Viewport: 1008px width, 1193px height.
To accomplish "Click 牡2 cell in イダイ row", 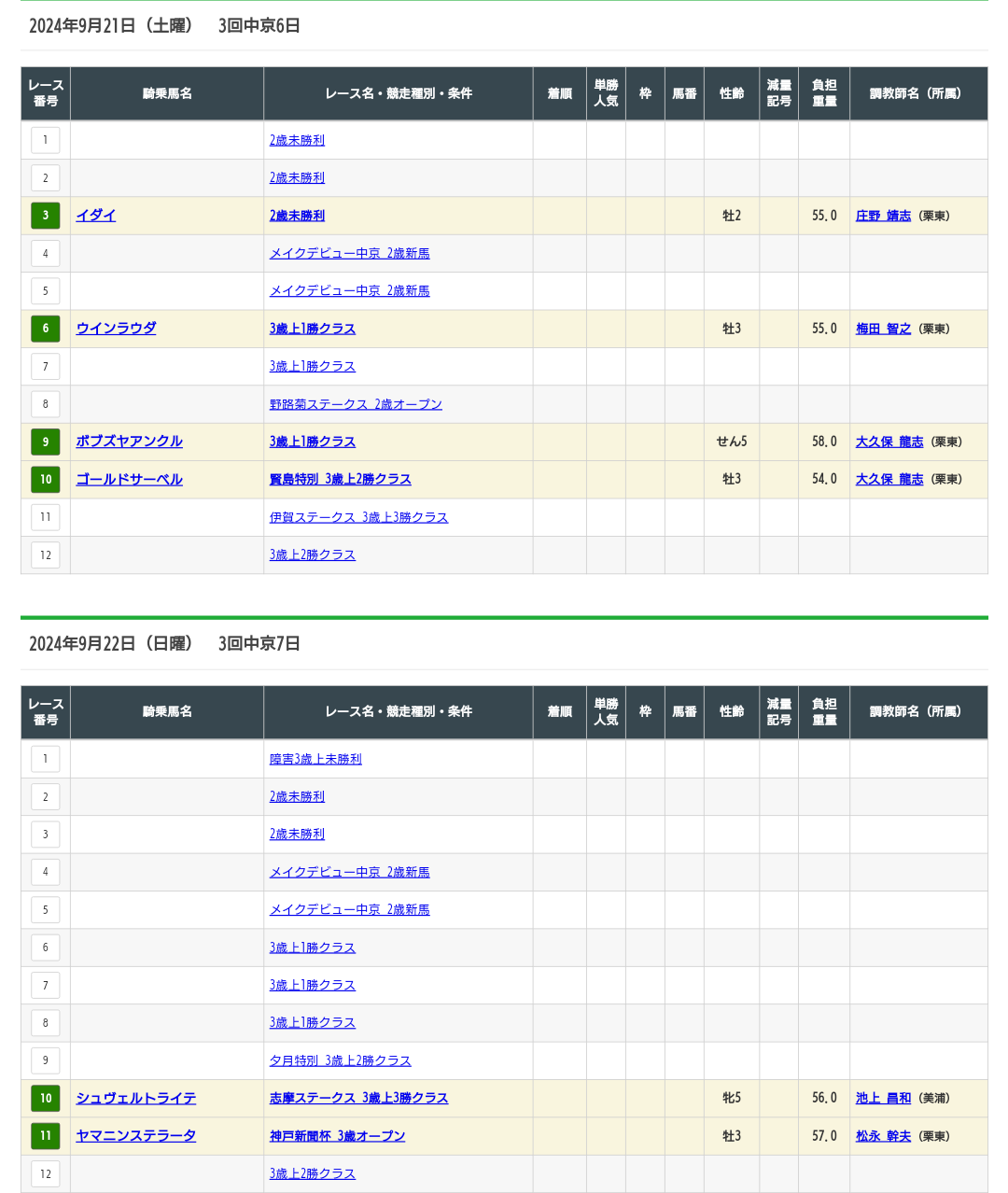I will (x=732, y=216).
